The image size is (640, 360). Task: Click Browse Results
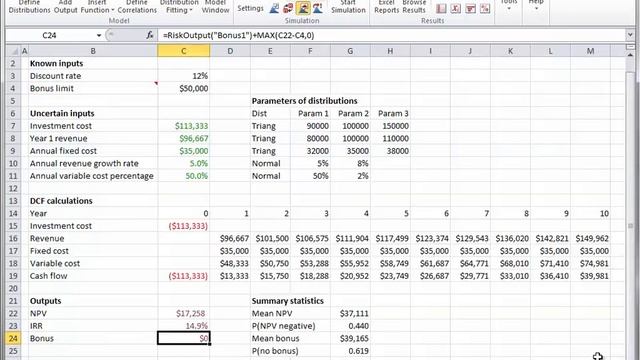(414, 7)
